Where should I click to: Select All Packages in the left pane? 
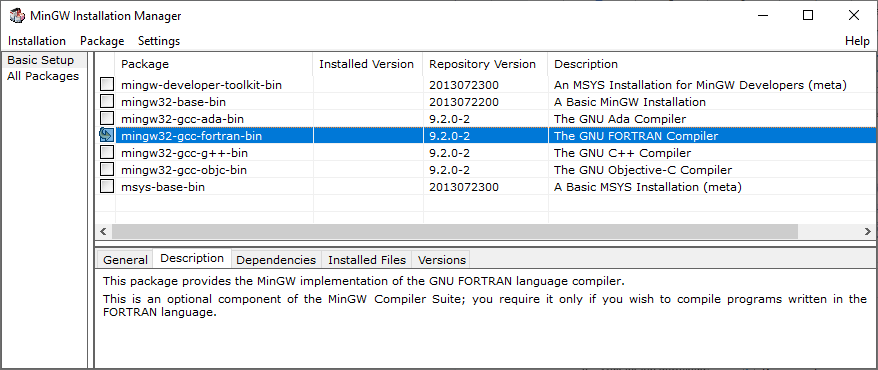(43, 76)
